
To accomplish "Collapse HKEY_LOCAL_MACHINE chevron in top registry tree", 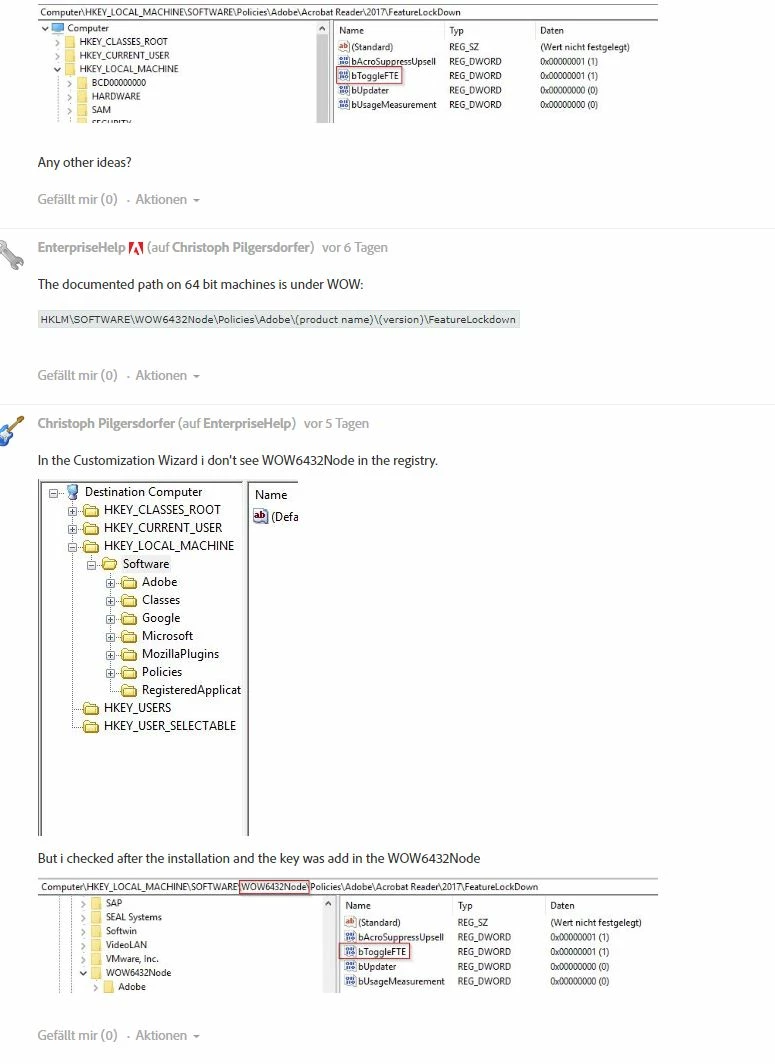I will coord(57,69).
